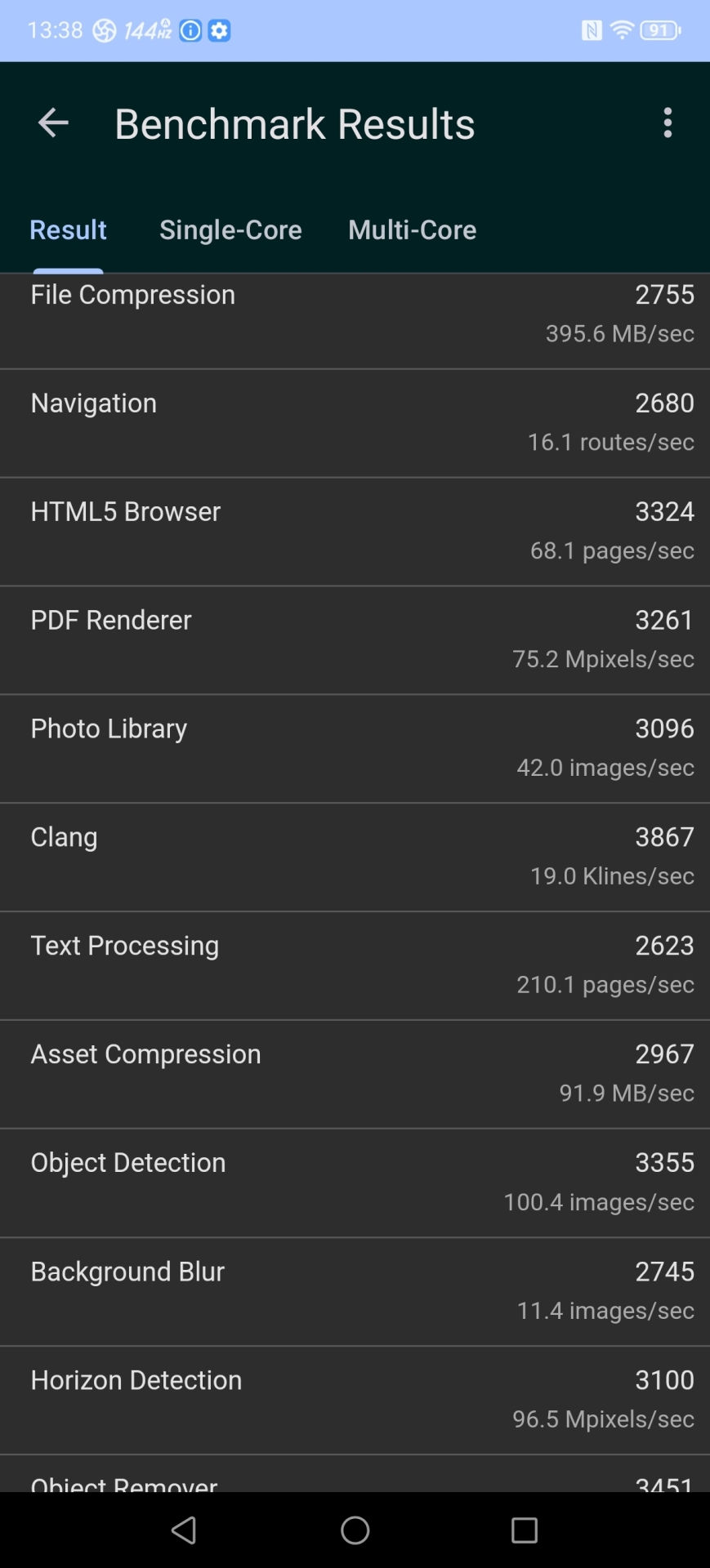The height and width of the screenshot is (1568, 710).
Task: Select the Navigation benchmark row
Action: 355,422
